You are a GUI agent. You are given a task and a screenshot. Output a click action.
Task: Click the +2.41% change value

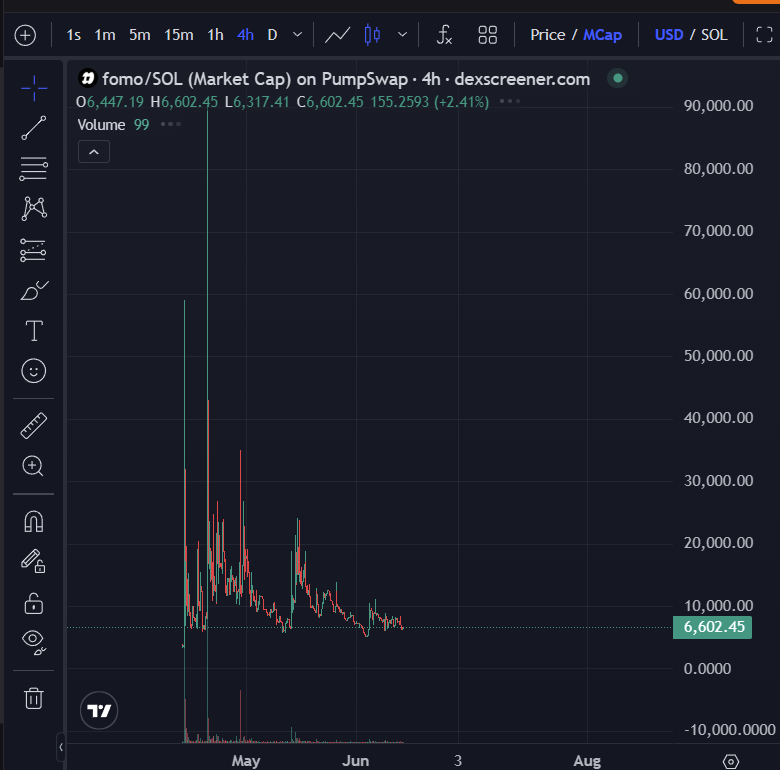(x=462, y=102)
